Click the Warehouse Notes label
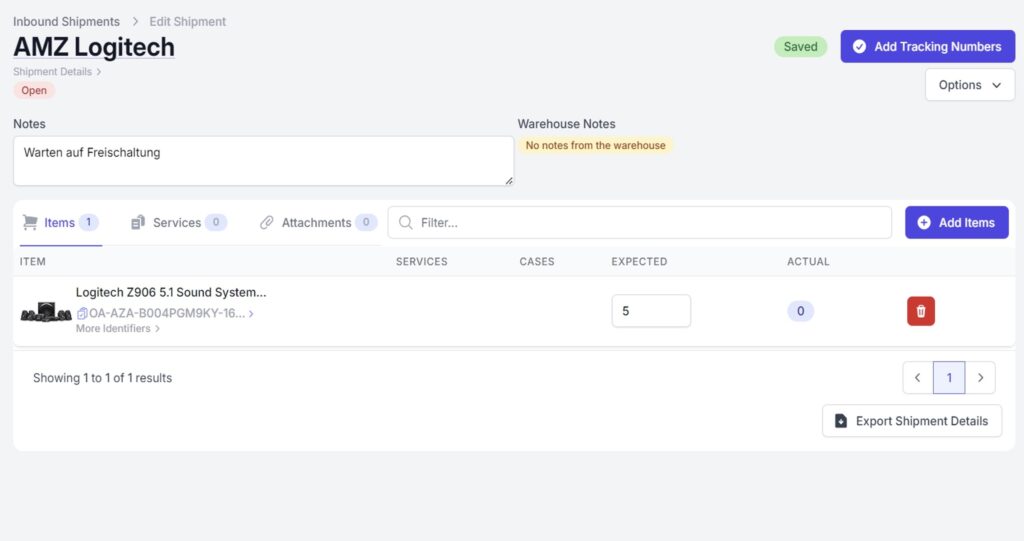Screen dimensions: 1024x541 (x=567, y=123)
